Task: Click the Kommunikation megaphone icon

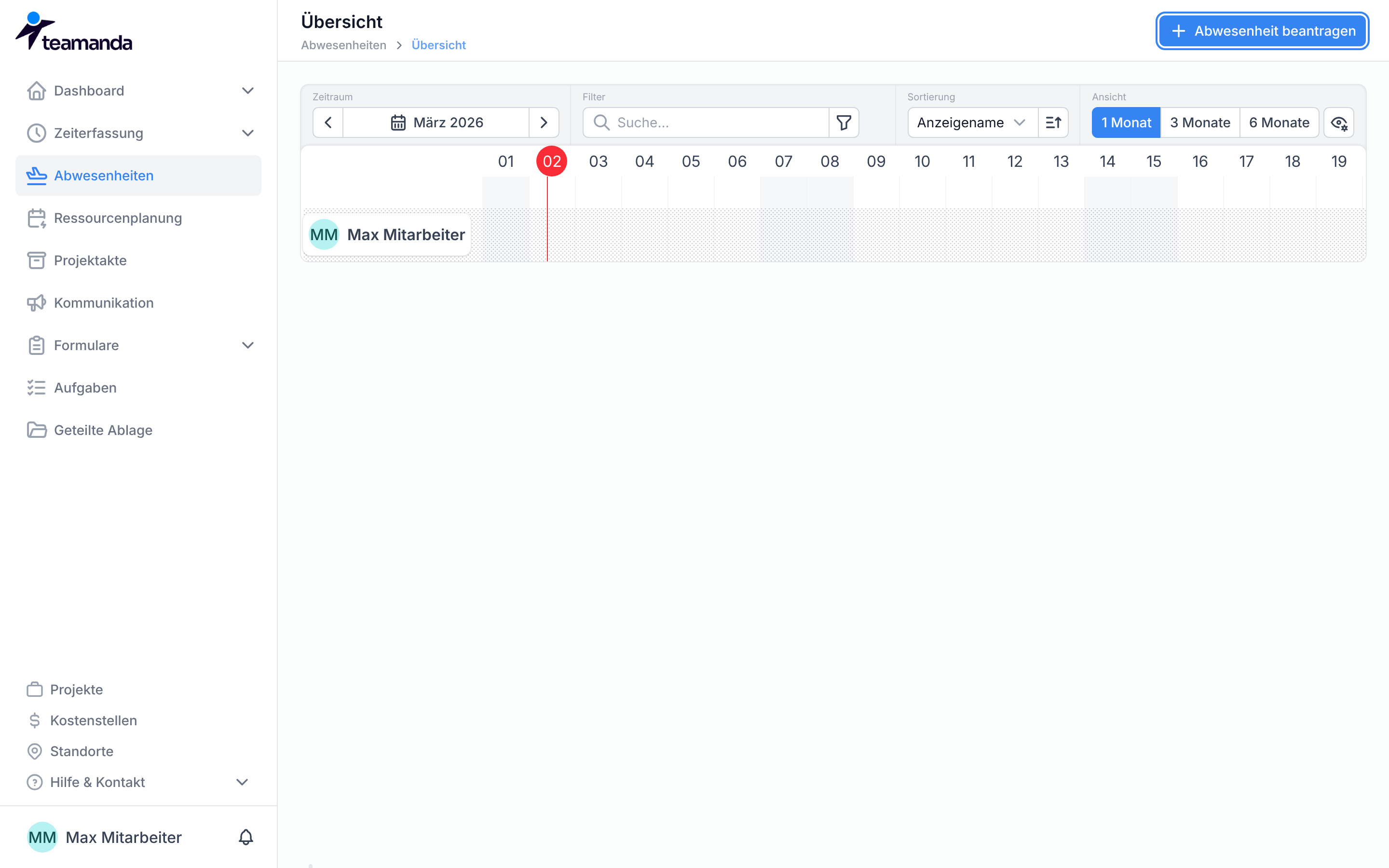Action: [36, 303]
